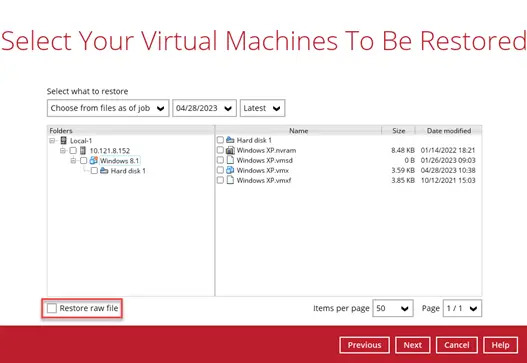Collapse the Windows 8.1 tree node
This screenshot has height=363, width=527.
pyautogui.click(x=73, y=161)
